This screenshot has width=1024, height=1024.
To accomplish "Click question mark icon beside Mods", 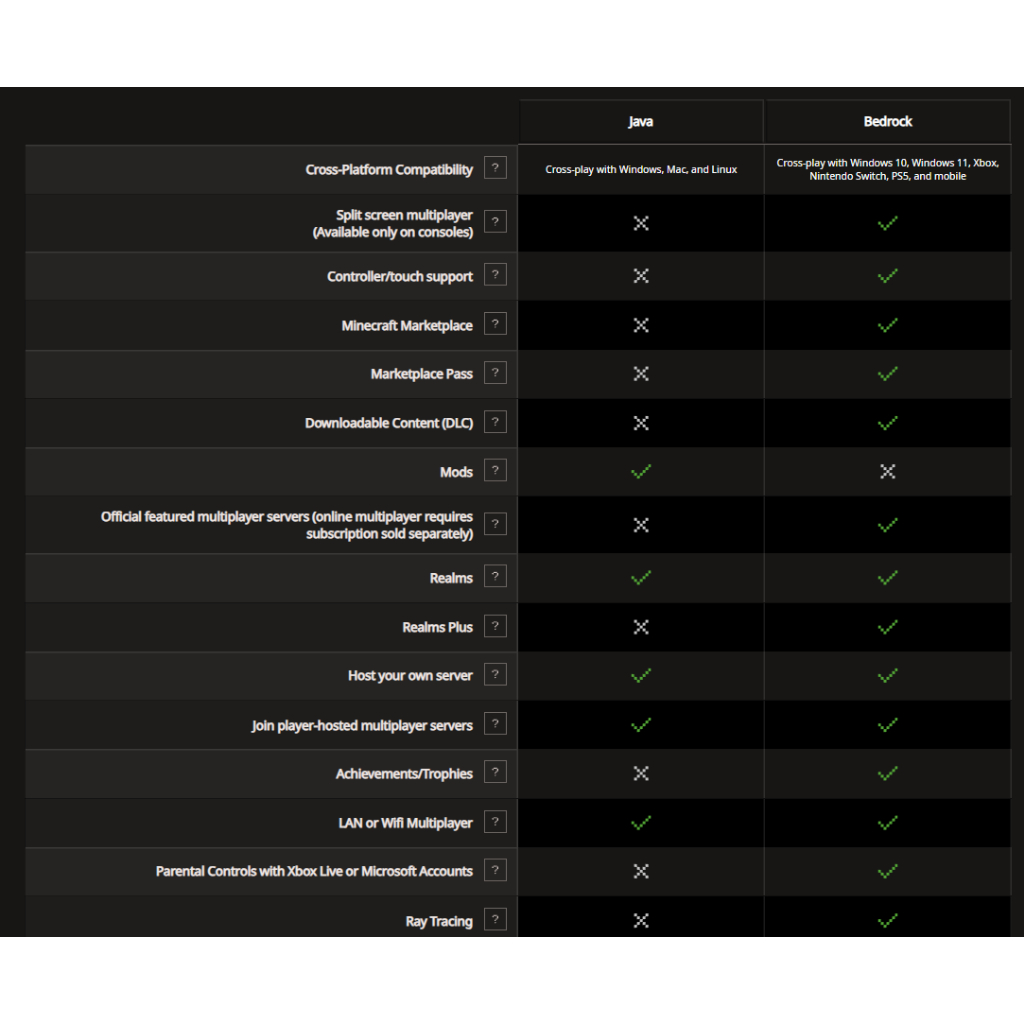I will (495, 471).
